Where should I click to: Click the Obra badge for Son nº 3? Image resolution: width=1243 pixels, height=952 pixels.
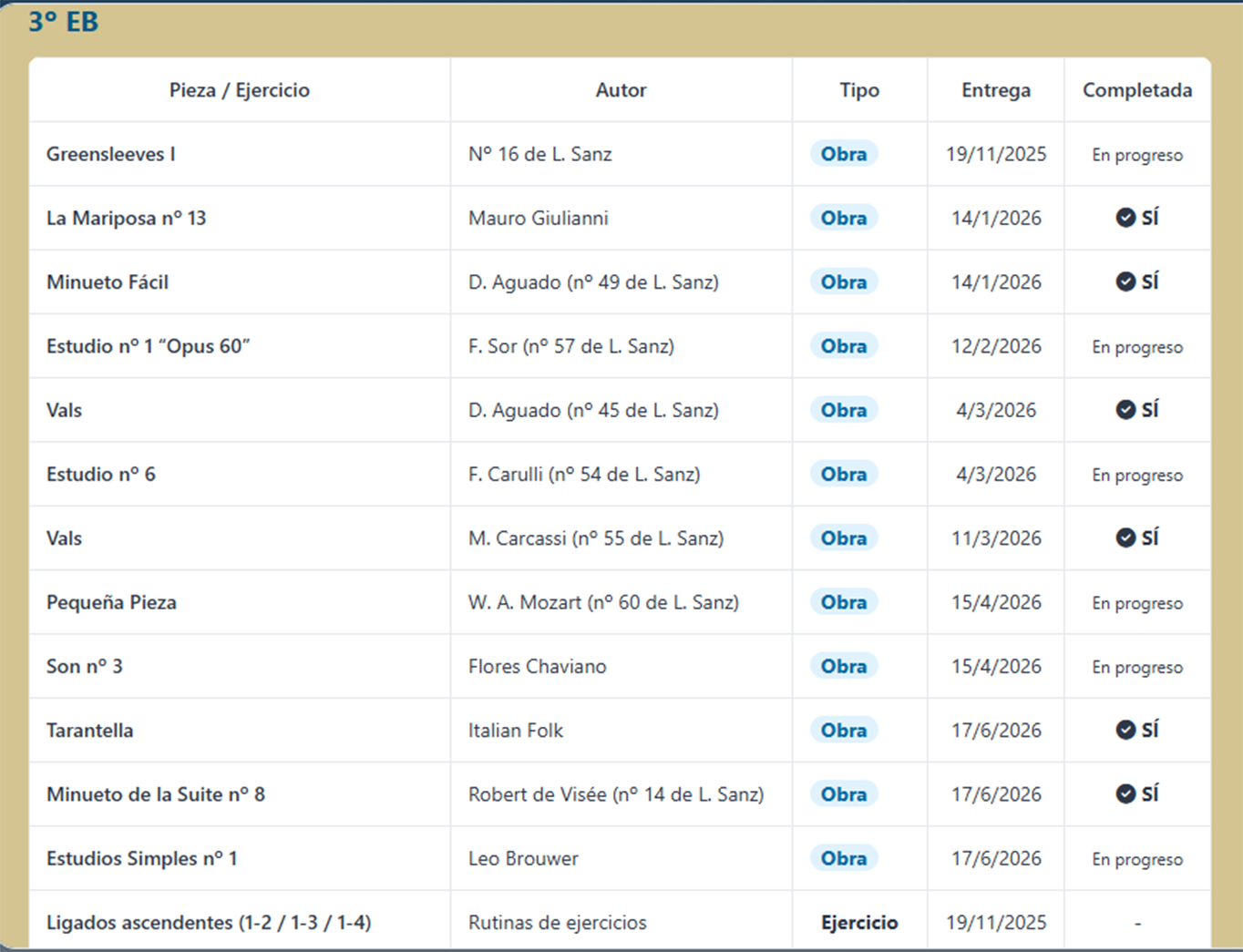click(x=844, y=666)
